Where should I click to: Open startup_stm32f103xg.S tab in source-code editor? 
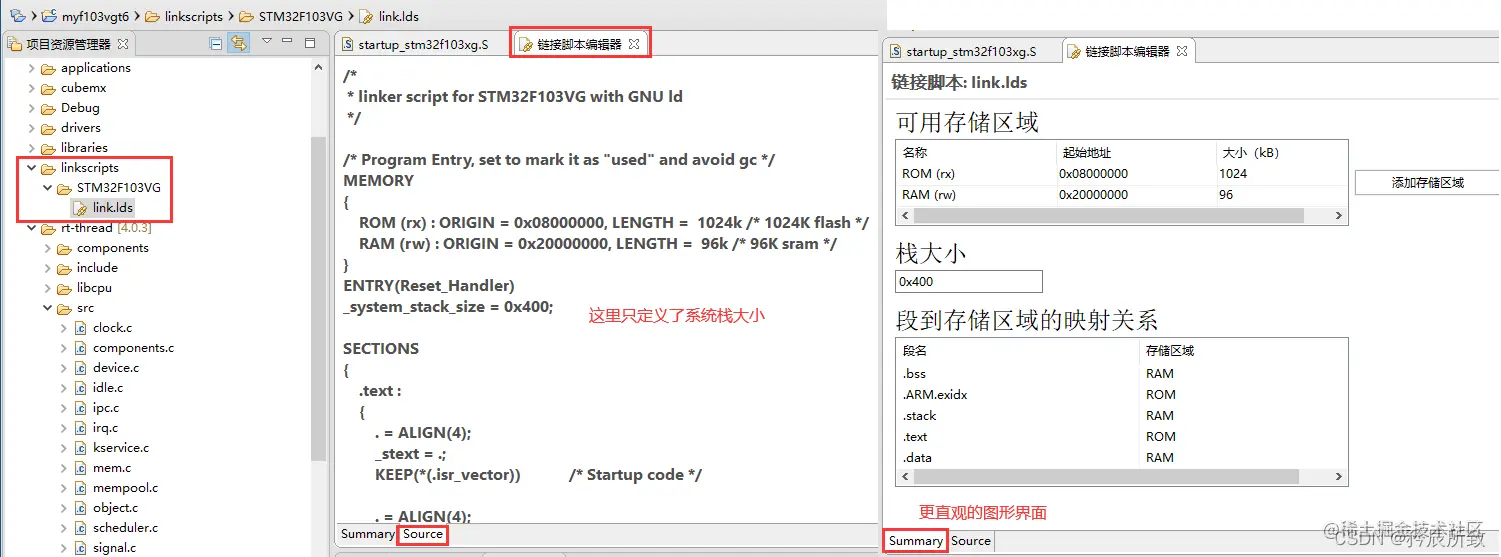point(422,45)
